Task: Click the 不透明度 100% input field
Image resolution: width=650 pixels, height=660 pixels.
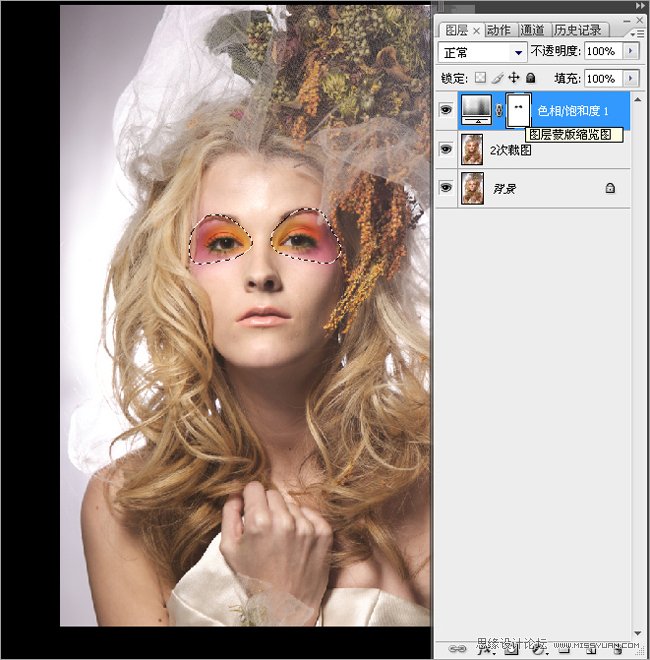Action: [601, 51]
